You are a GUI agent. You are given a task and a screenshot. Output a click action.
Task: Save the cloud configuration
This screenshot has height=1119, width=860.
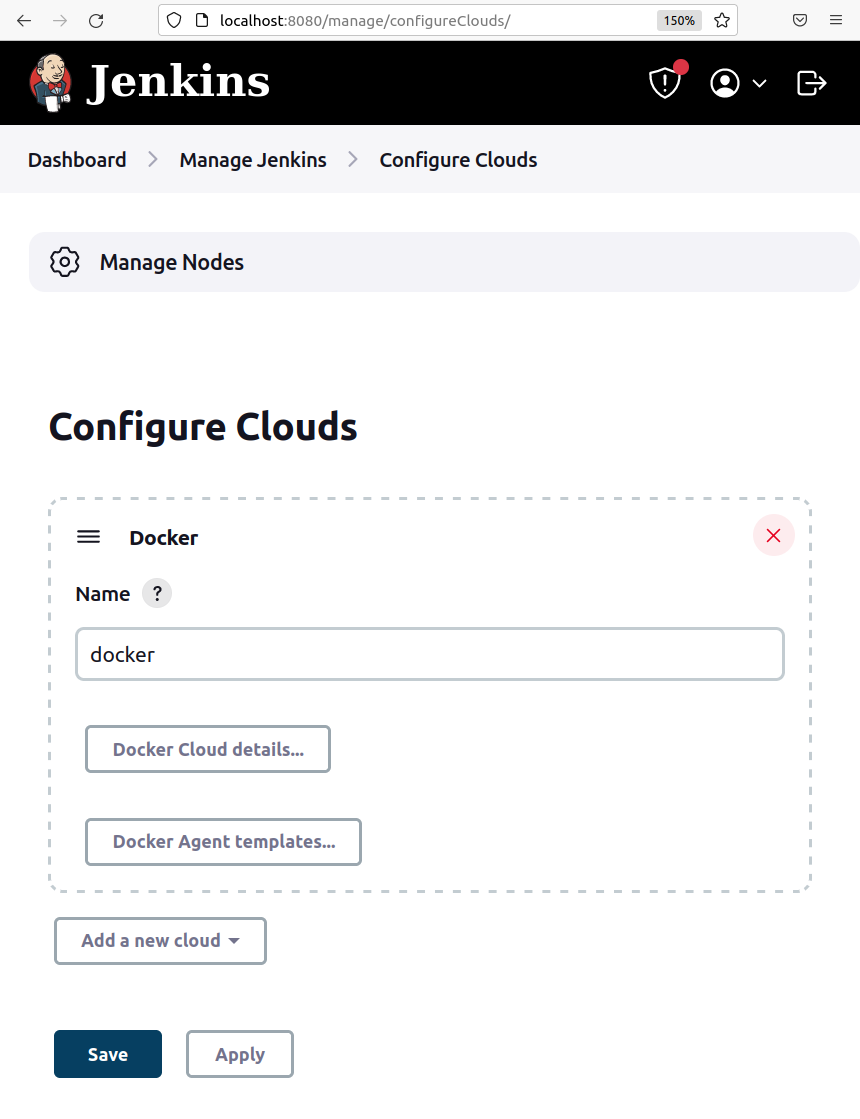click(108, 1054)
